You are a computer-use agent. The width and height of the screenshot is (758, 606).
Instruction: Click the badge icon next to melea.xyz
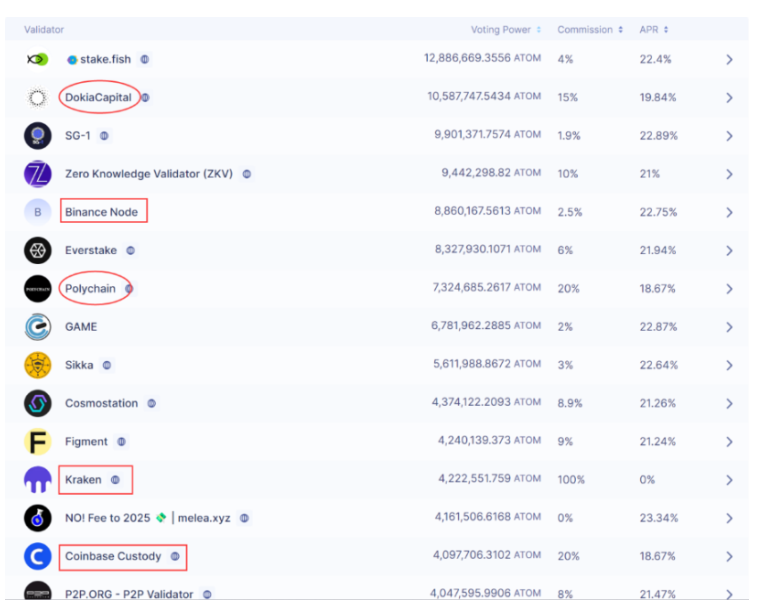(x=245, y=518)
